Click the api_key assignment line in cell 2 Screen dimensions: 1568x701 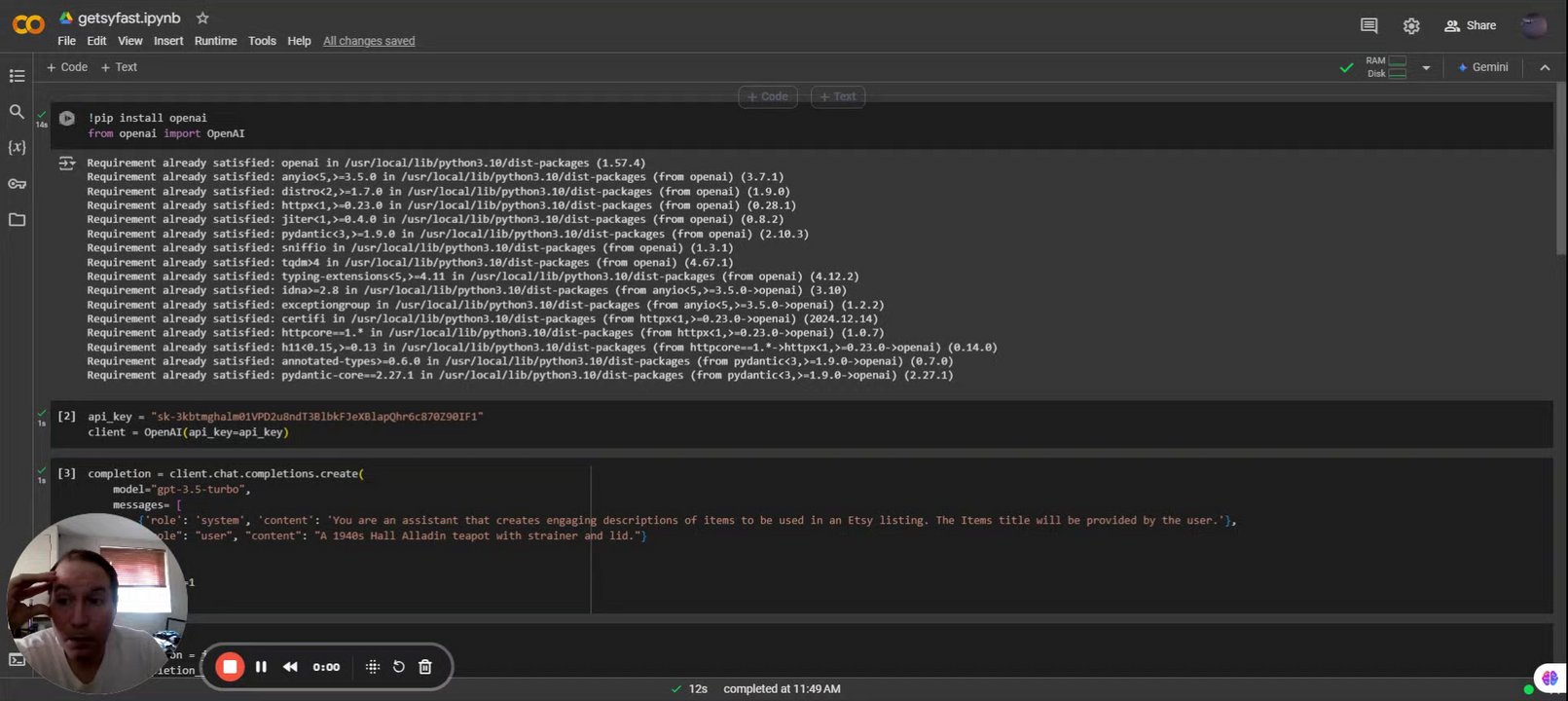point(285,416)
